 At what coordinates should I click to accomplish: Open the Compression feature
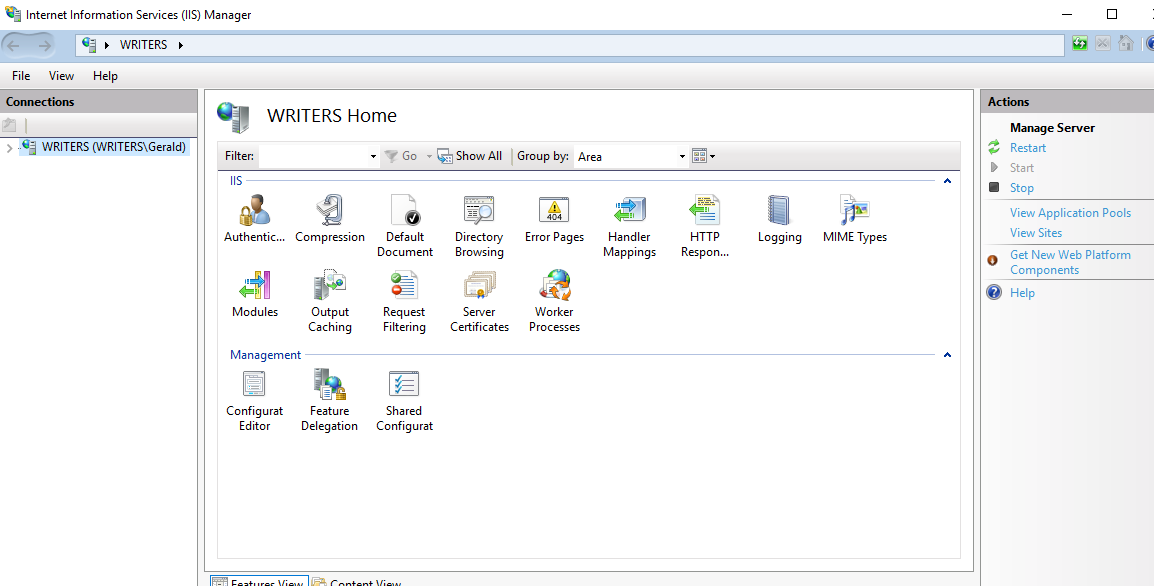pos(330,211)
